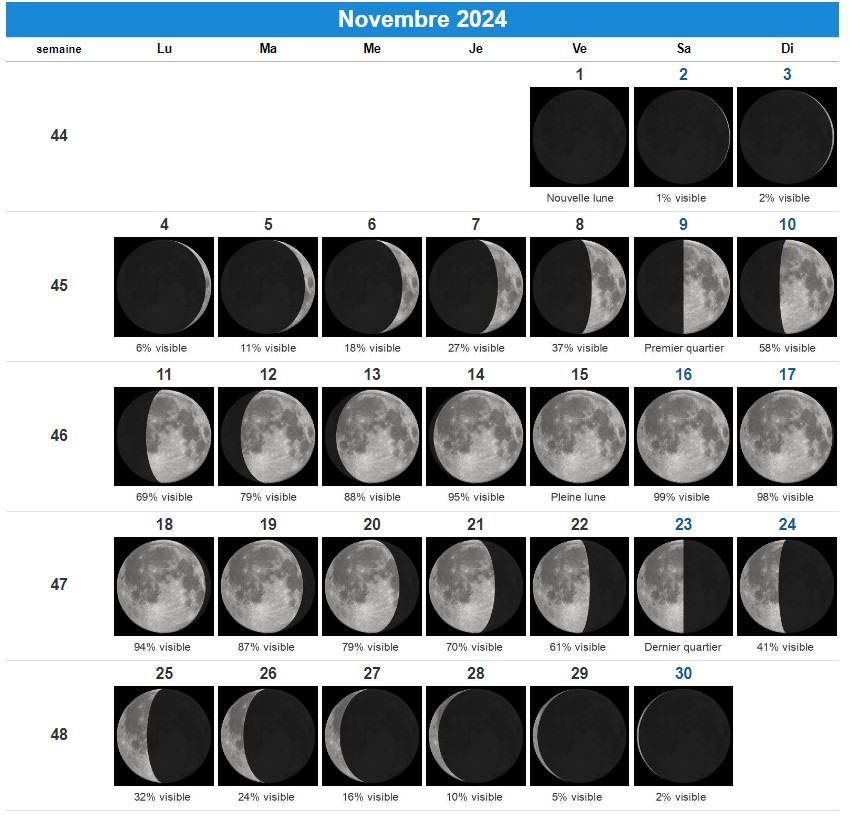Click the 11% visible moon on November 5

(x=268, y=287)
